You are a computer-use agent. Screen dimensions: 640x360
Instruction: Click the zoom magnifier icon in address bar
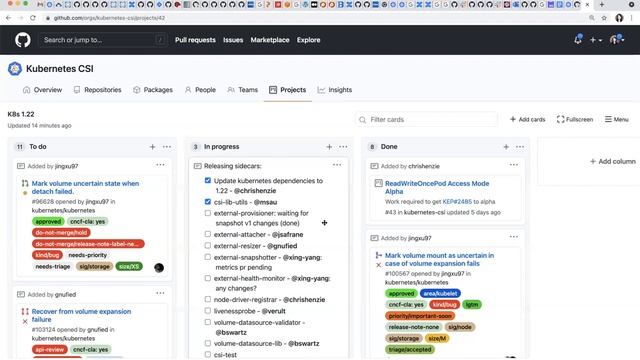click(592, 18)
